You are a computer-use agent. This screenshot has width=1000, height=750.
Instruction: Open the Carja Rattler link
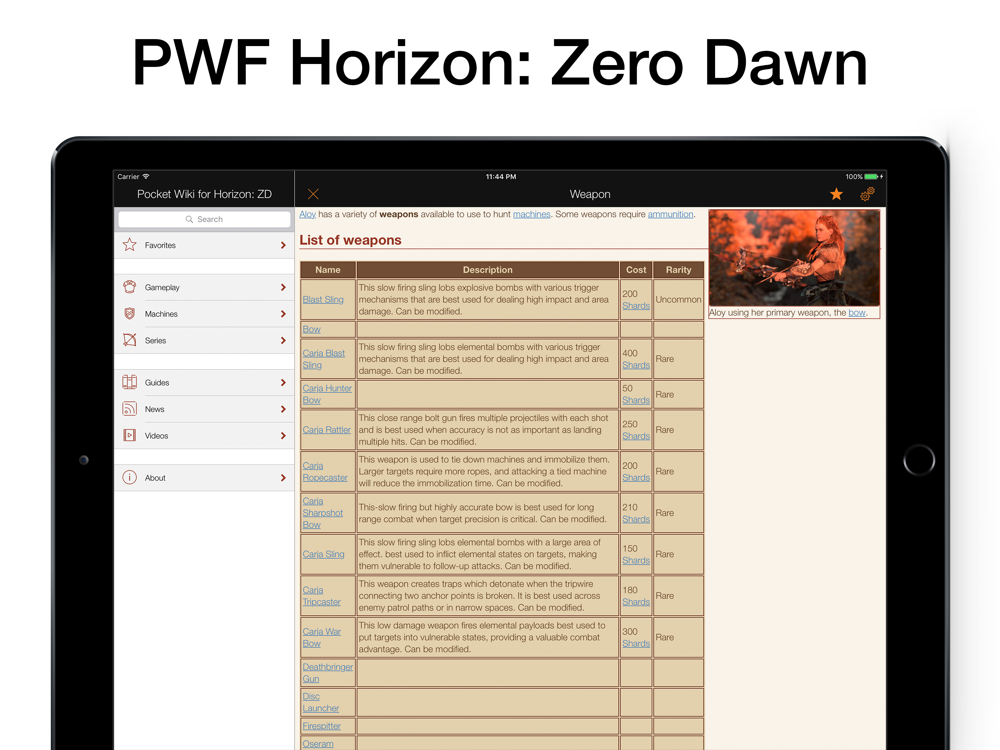click(327, 430)
